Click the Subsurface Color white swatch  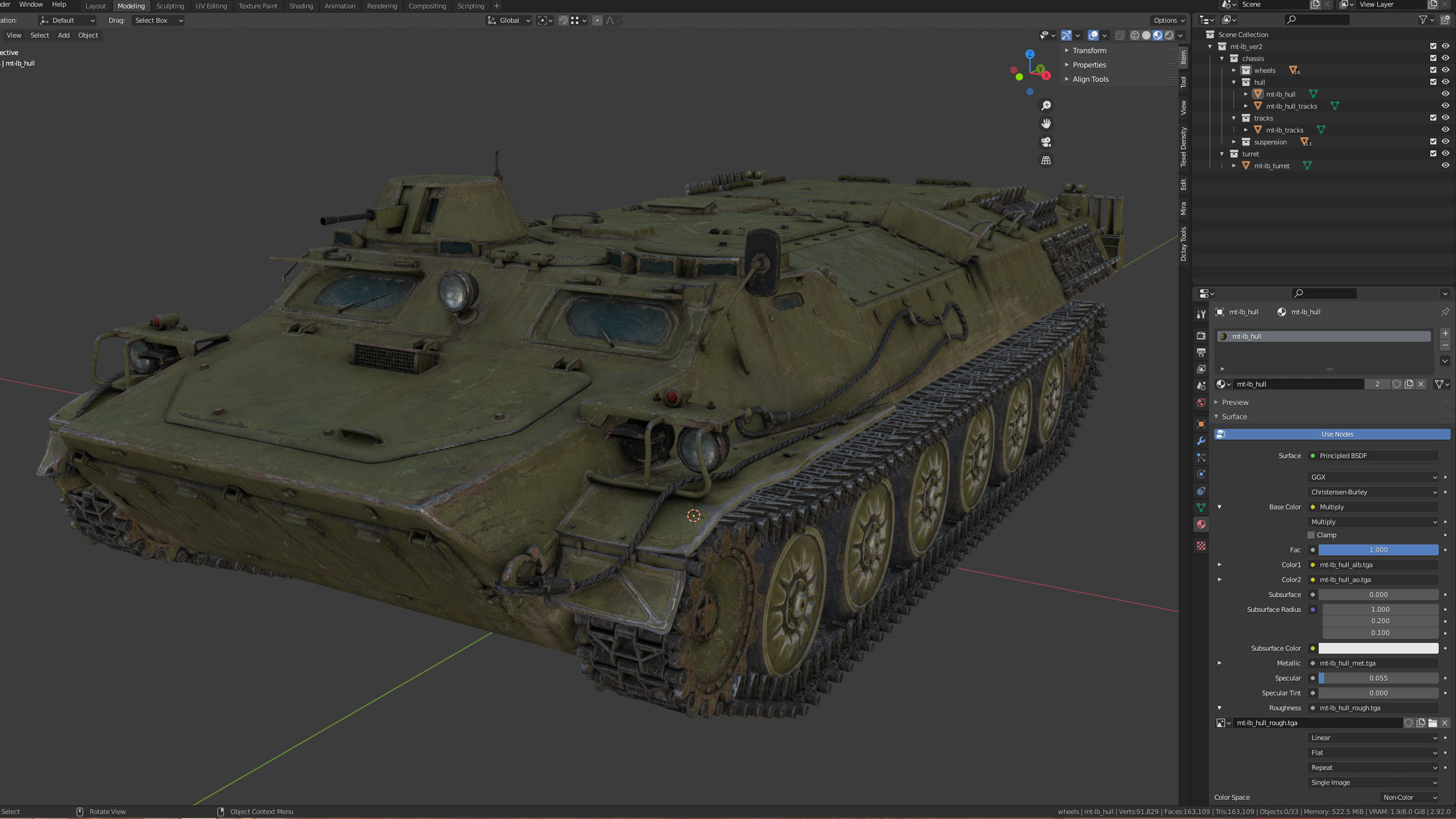[x=1378, y=648]
